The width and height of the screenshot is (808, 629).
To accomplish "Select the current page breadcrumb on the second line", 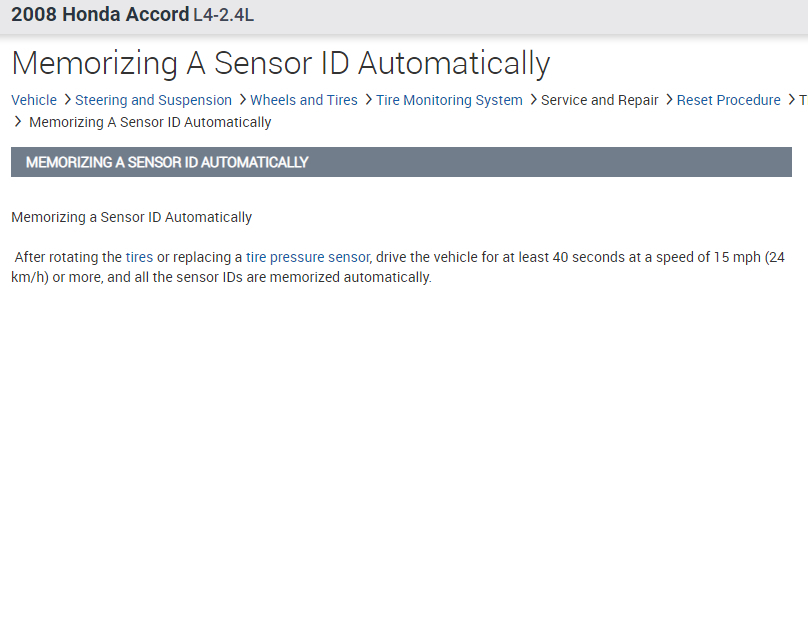I will [x=150, y=122].
